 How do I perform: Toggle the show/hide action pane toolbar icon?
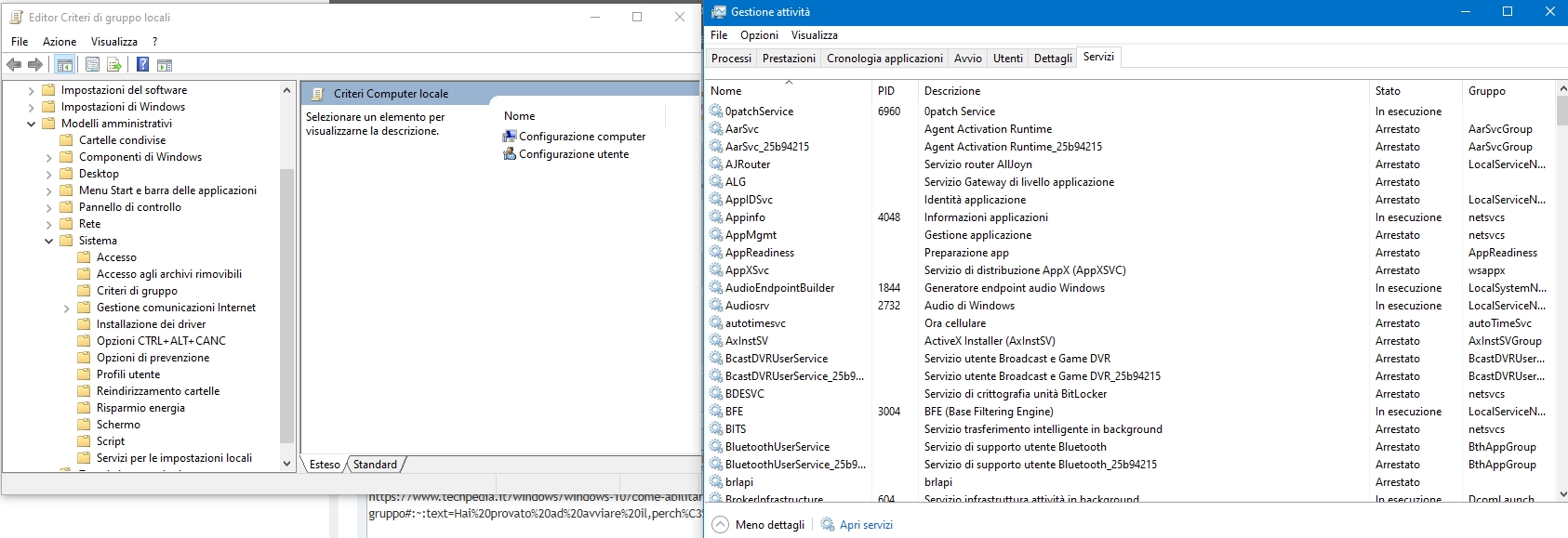tap(165, 64)
